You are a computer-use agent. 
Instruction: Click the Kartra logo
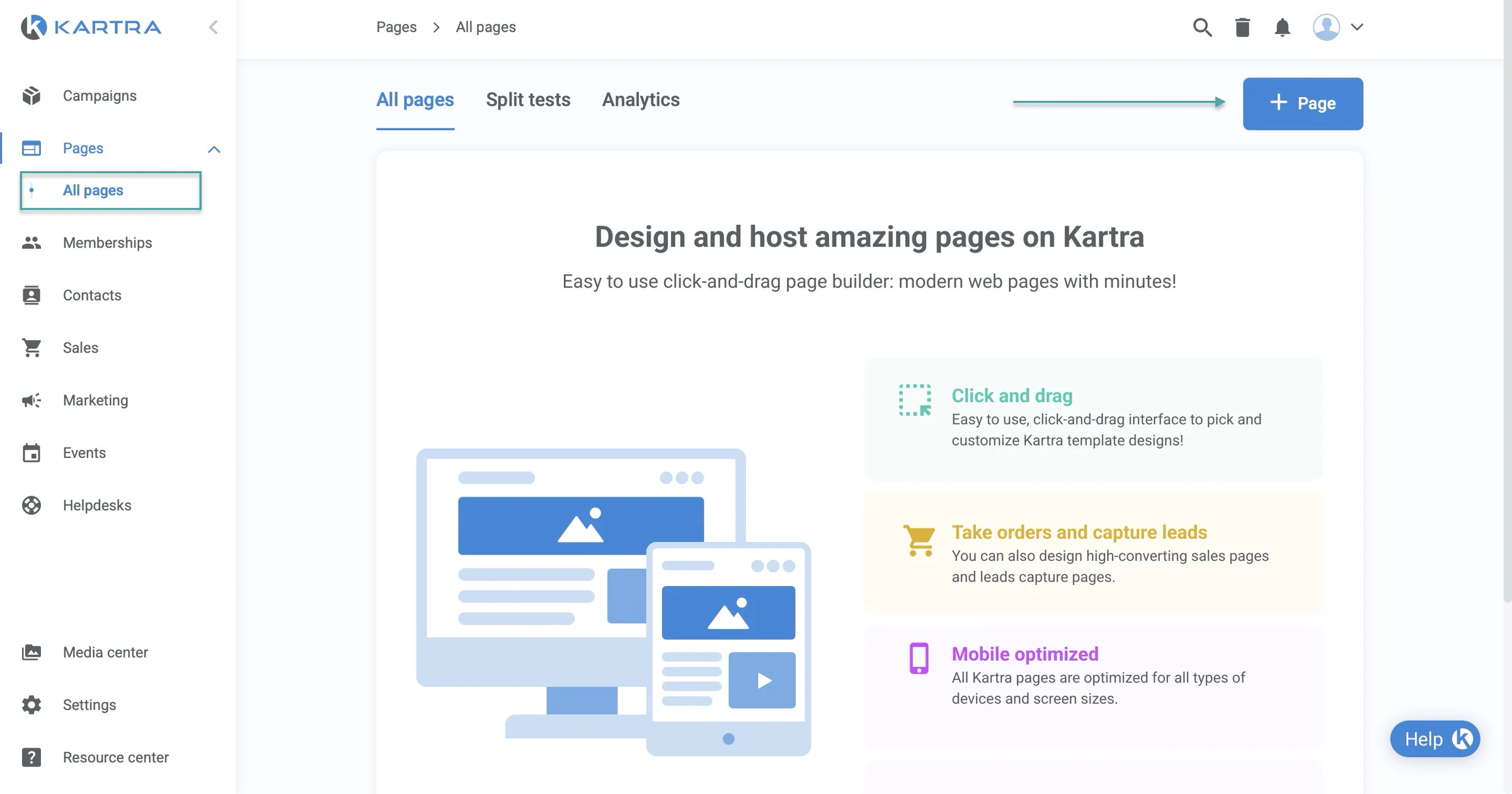coord(91,27)
